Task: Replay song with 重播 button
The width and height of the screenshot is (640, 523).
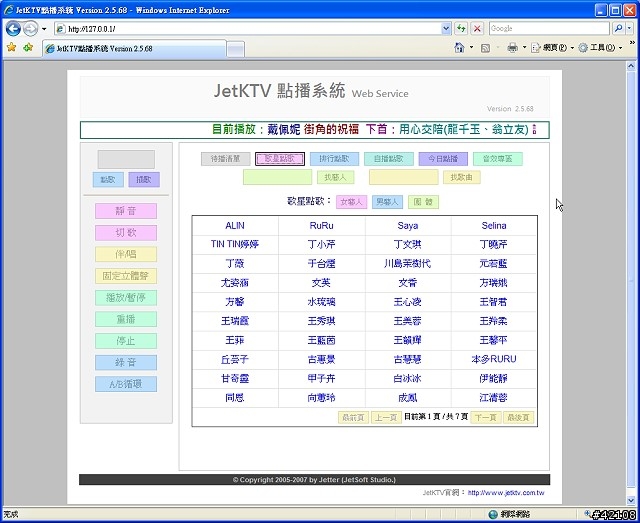Action: pyautogui.click(x=126, y=319)
